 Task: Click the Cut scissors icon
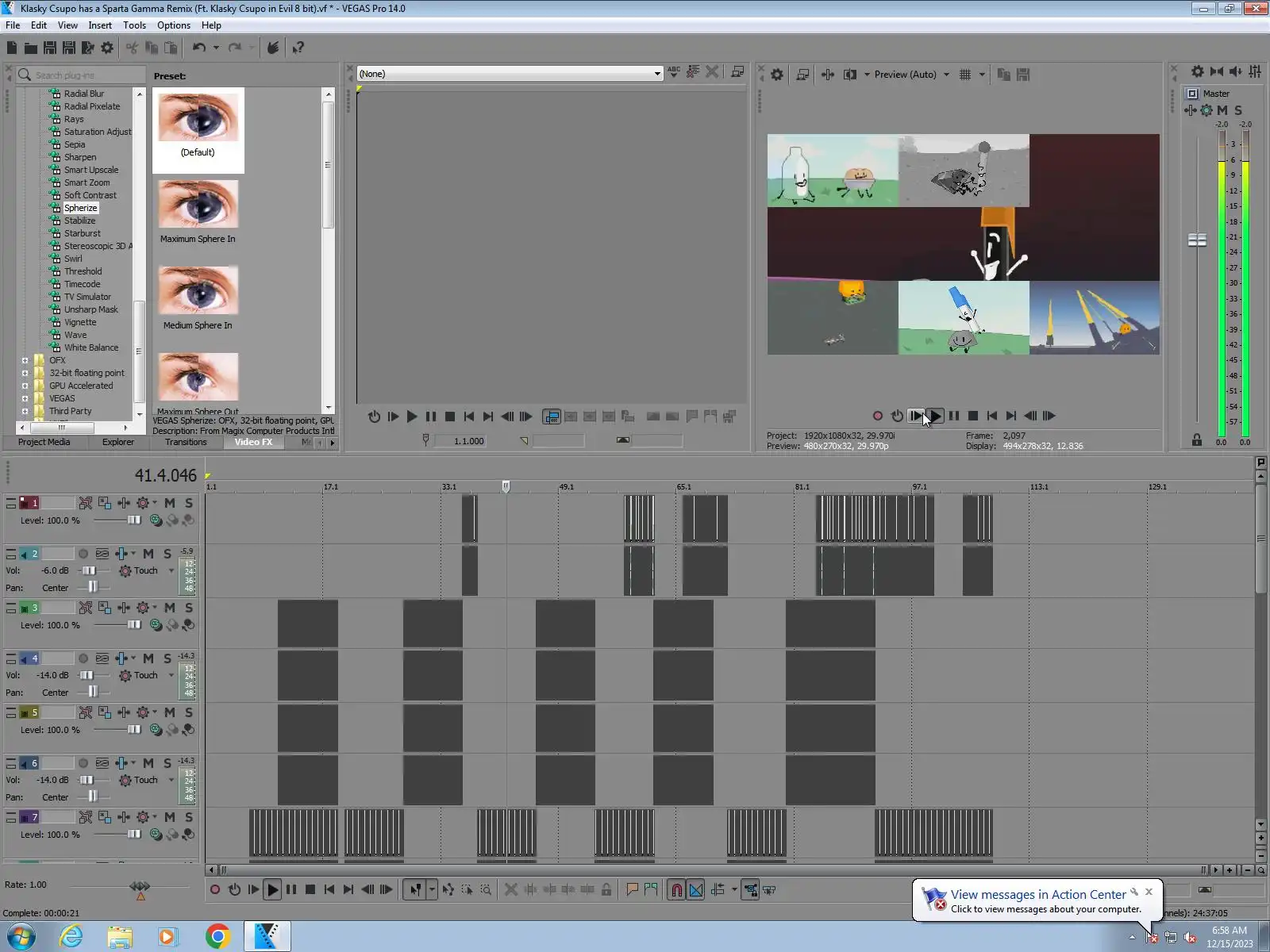132,48
